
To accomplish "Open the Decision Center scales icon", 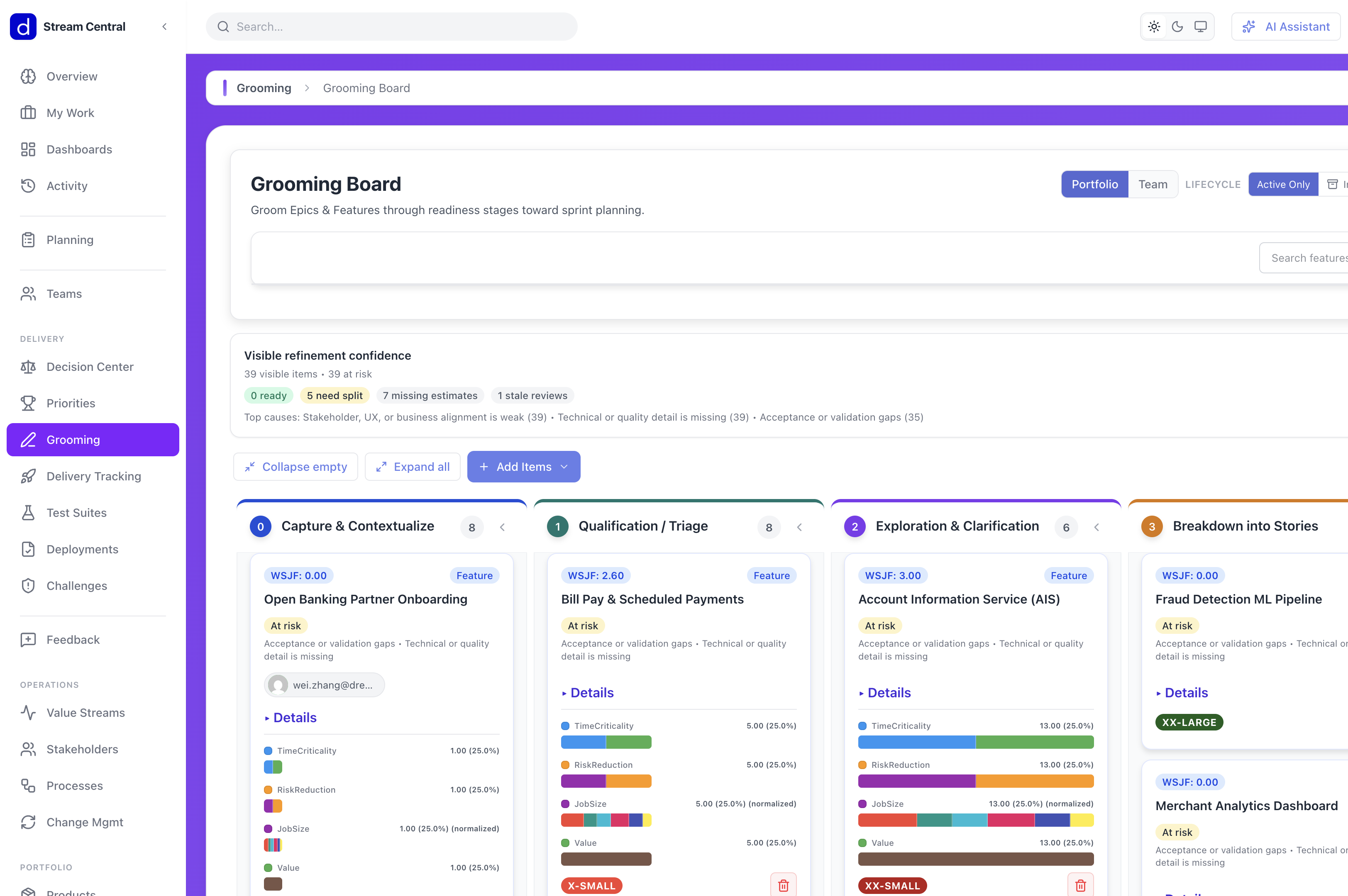I will [x=28, y=367].
